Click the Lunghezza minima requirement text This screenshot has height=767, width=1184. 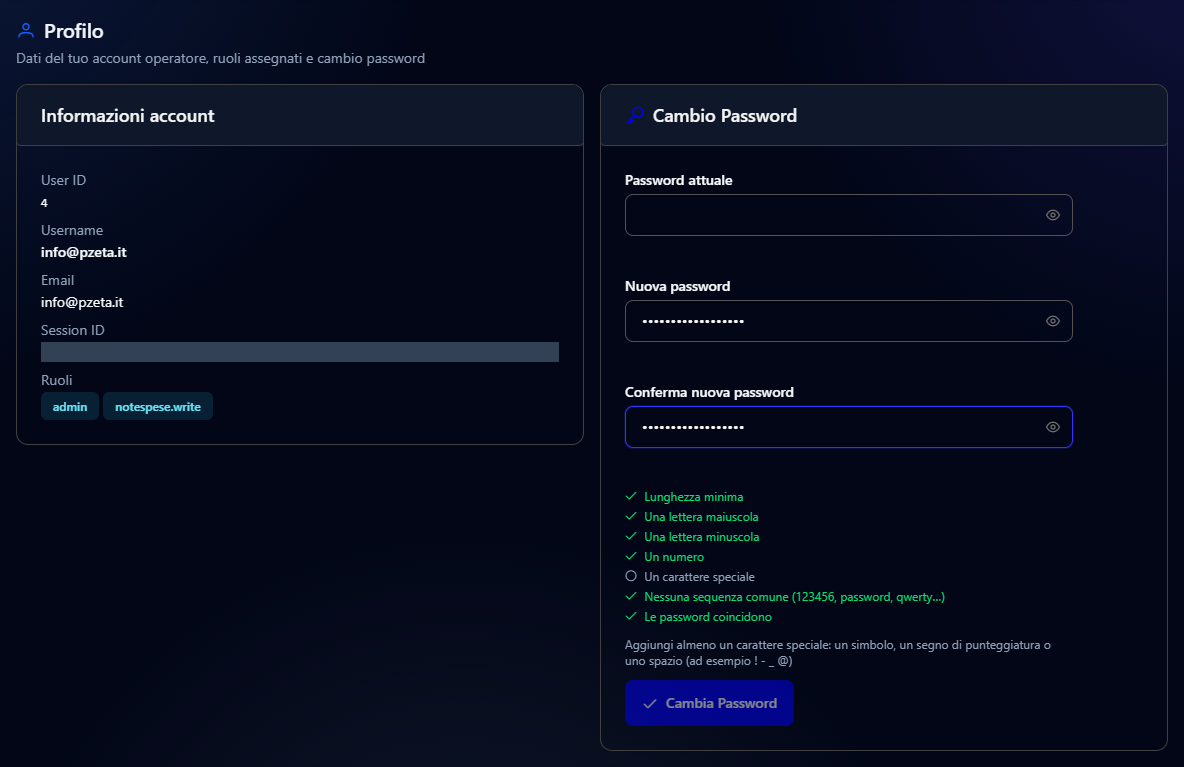point(693,497)
